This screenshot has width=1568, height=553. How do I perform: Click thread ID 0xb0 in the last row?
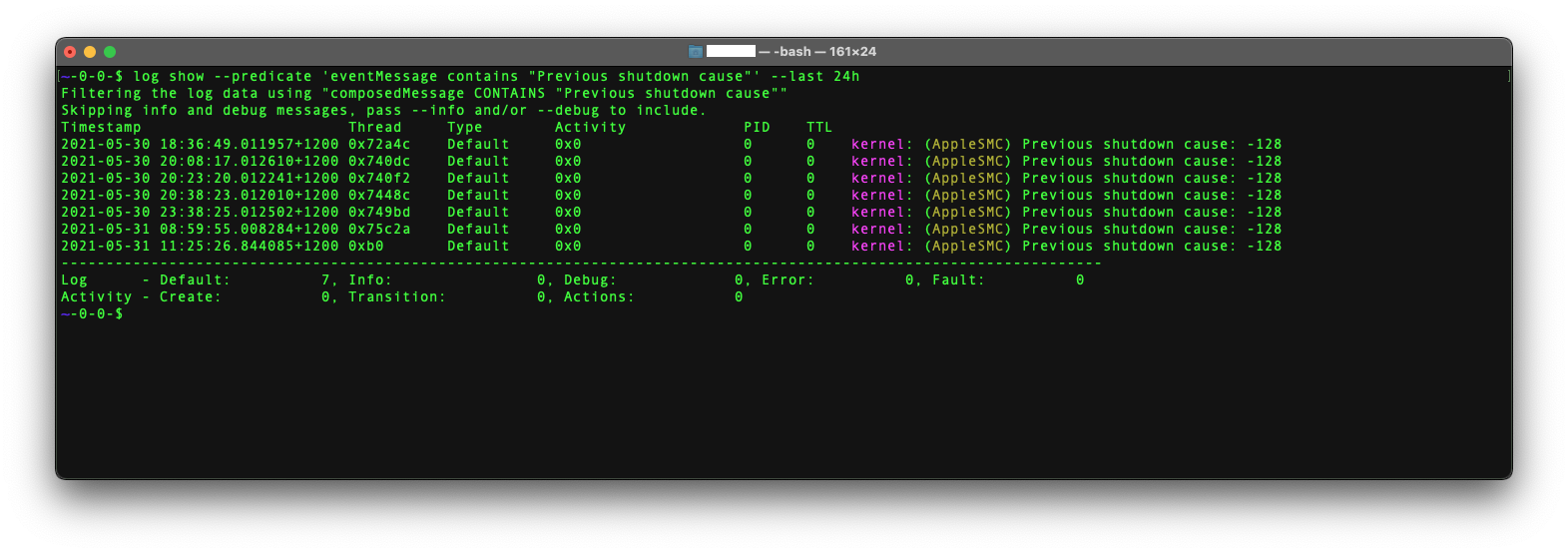tap(365, 247)
